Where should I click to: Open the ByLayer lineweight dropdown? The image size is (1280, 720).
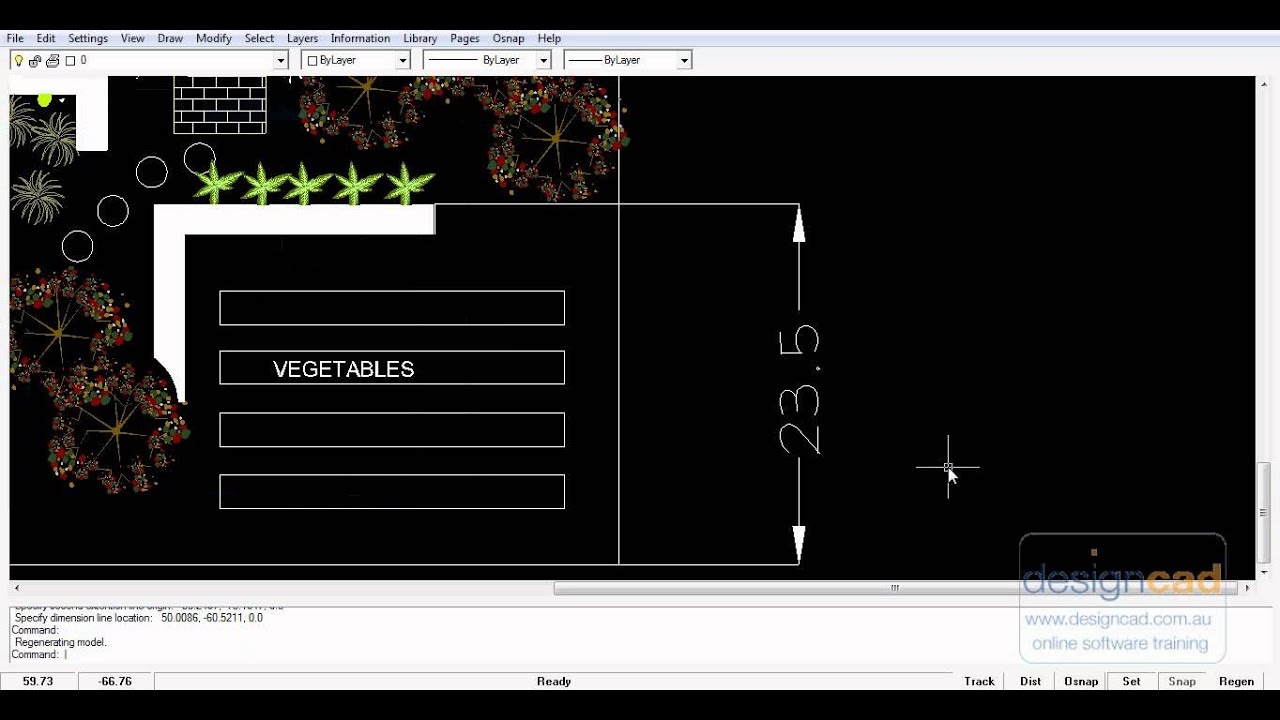click(x=685, y=61)
